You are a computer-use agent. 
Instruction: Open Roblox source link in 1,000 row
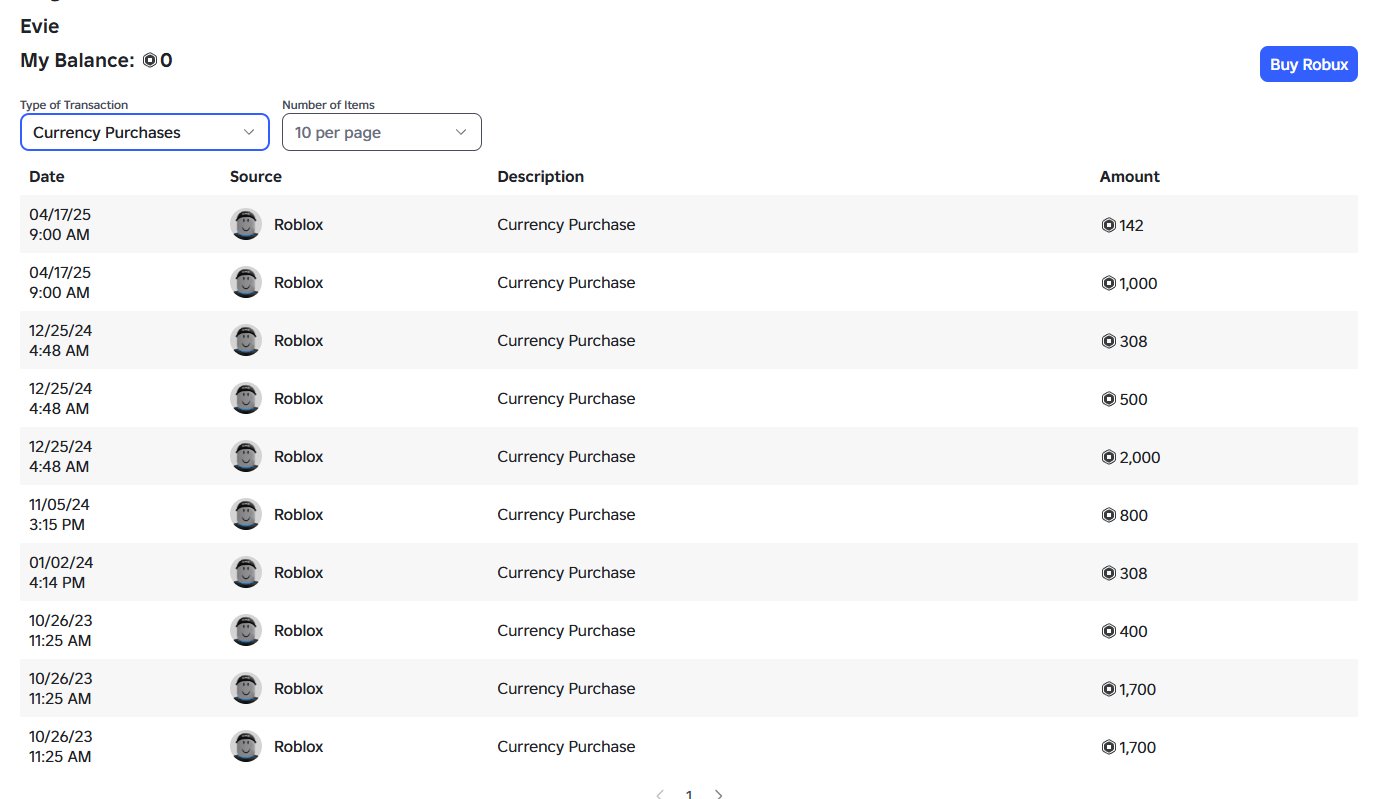point(298,283)
